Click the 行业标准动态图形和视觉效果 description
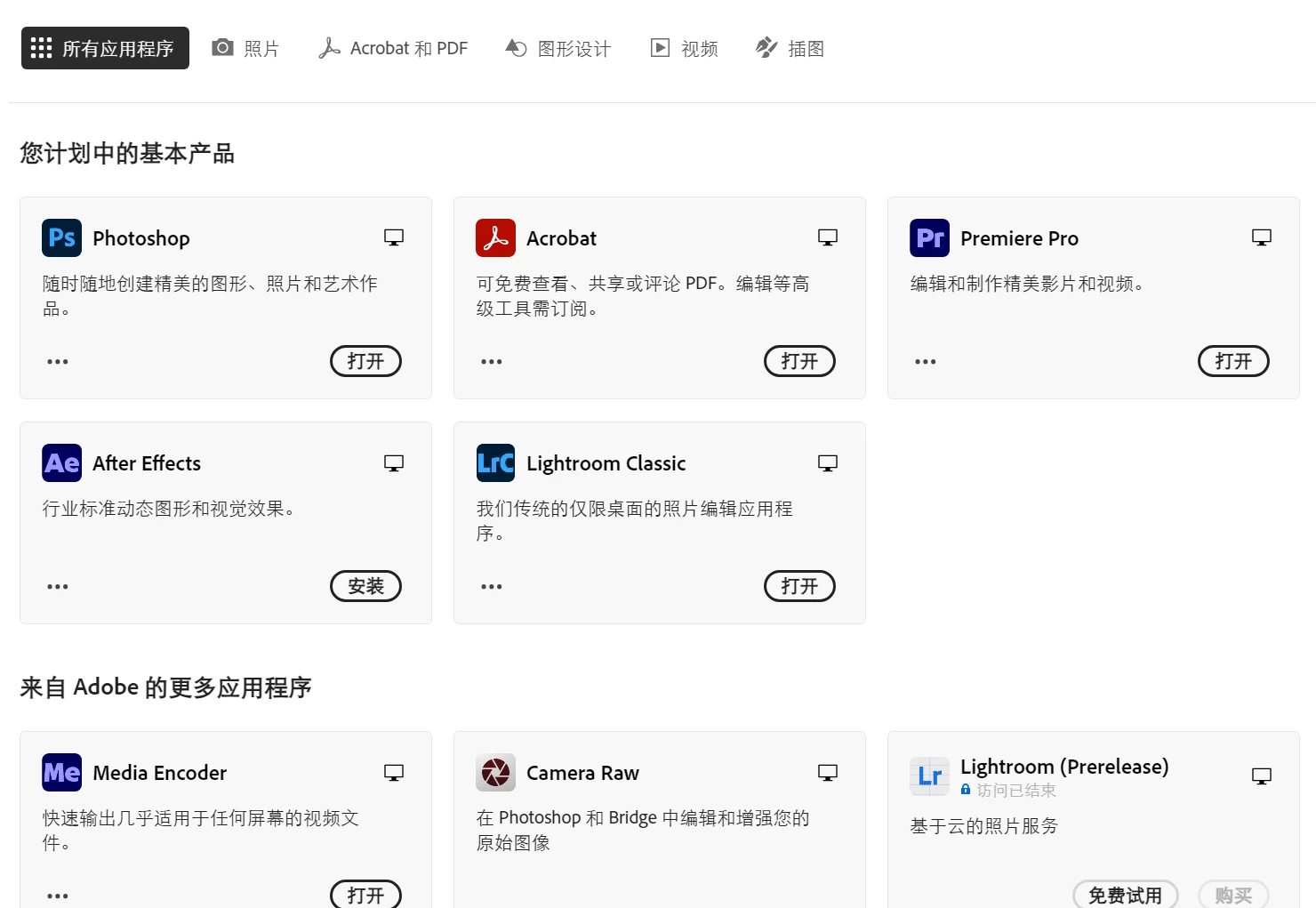 [169, 509]
